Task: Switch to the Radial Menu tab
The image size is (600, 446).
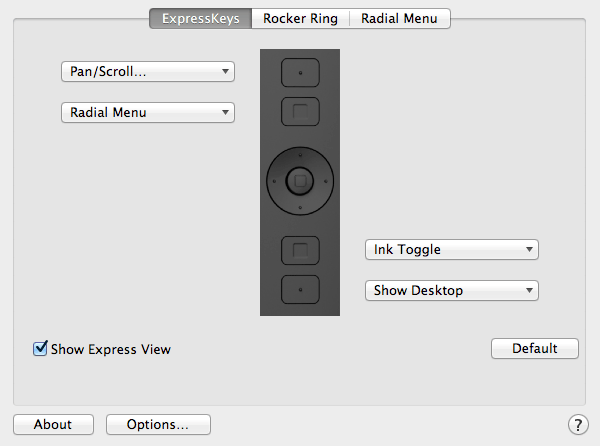Action: (399, 18)
